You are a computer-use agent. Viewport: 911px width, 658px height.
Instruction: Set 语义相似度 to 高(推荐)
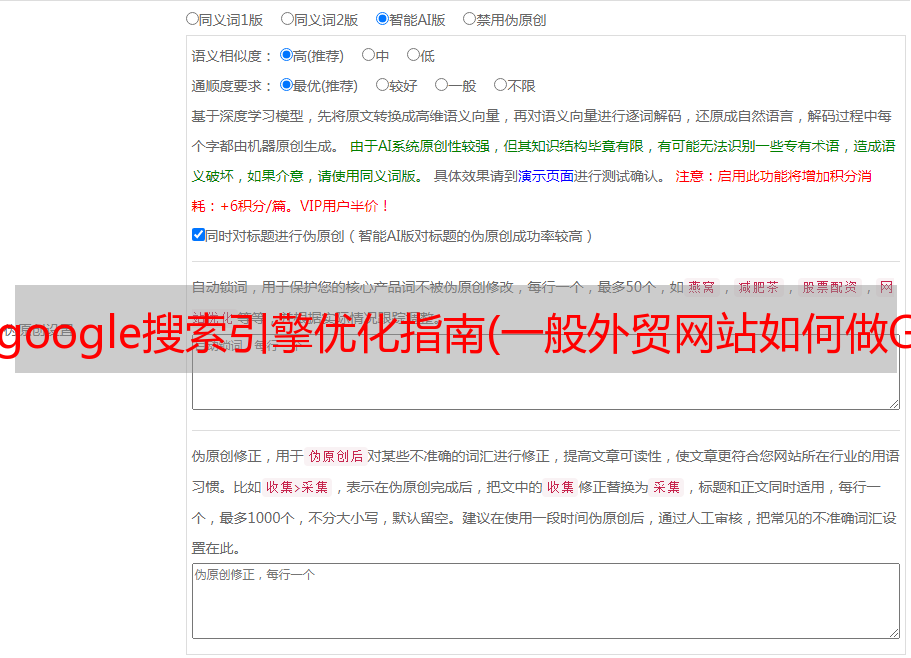[286, 55]
